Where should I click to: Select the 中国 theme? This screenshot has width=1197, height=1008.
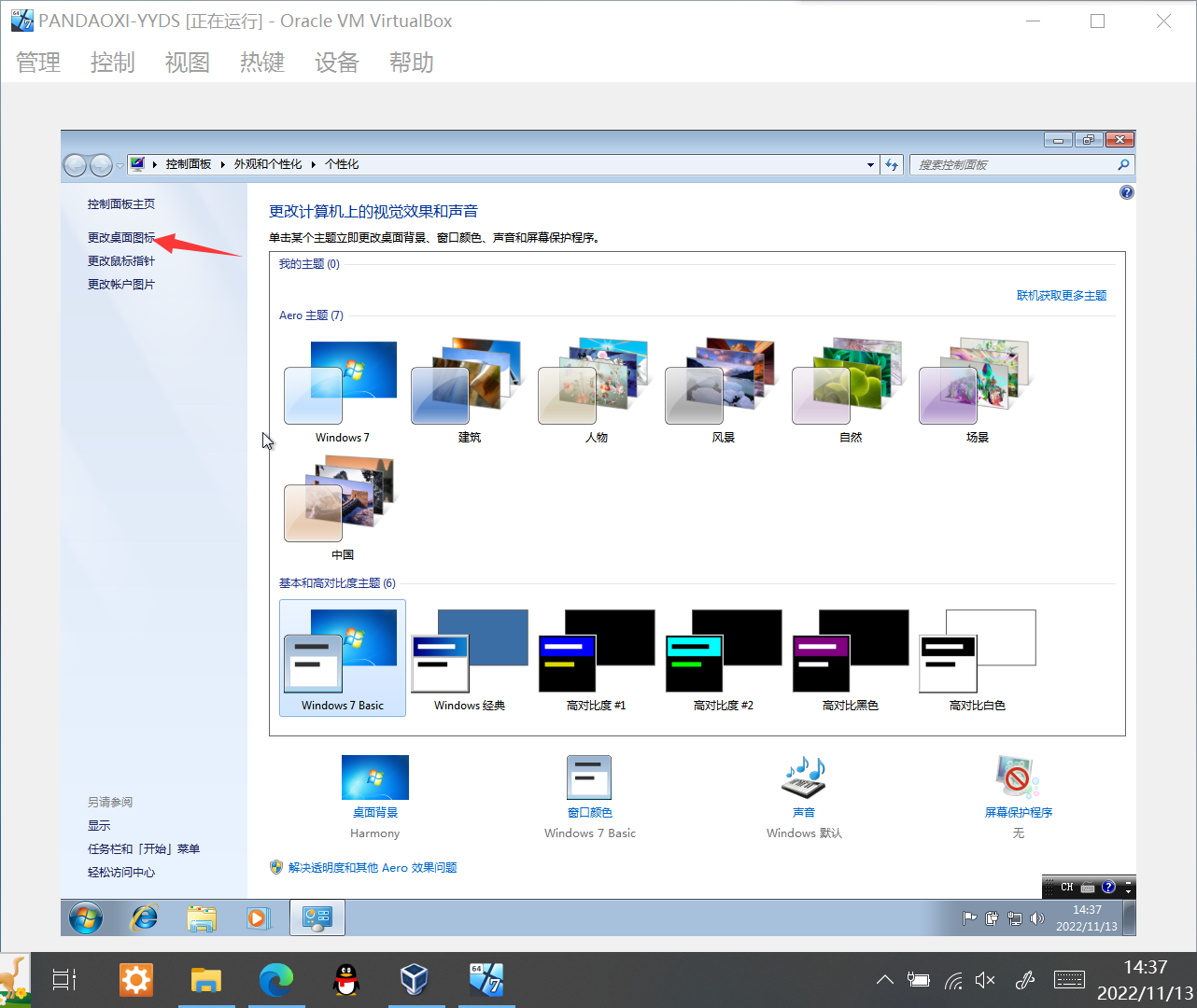(x=342, y=509)
